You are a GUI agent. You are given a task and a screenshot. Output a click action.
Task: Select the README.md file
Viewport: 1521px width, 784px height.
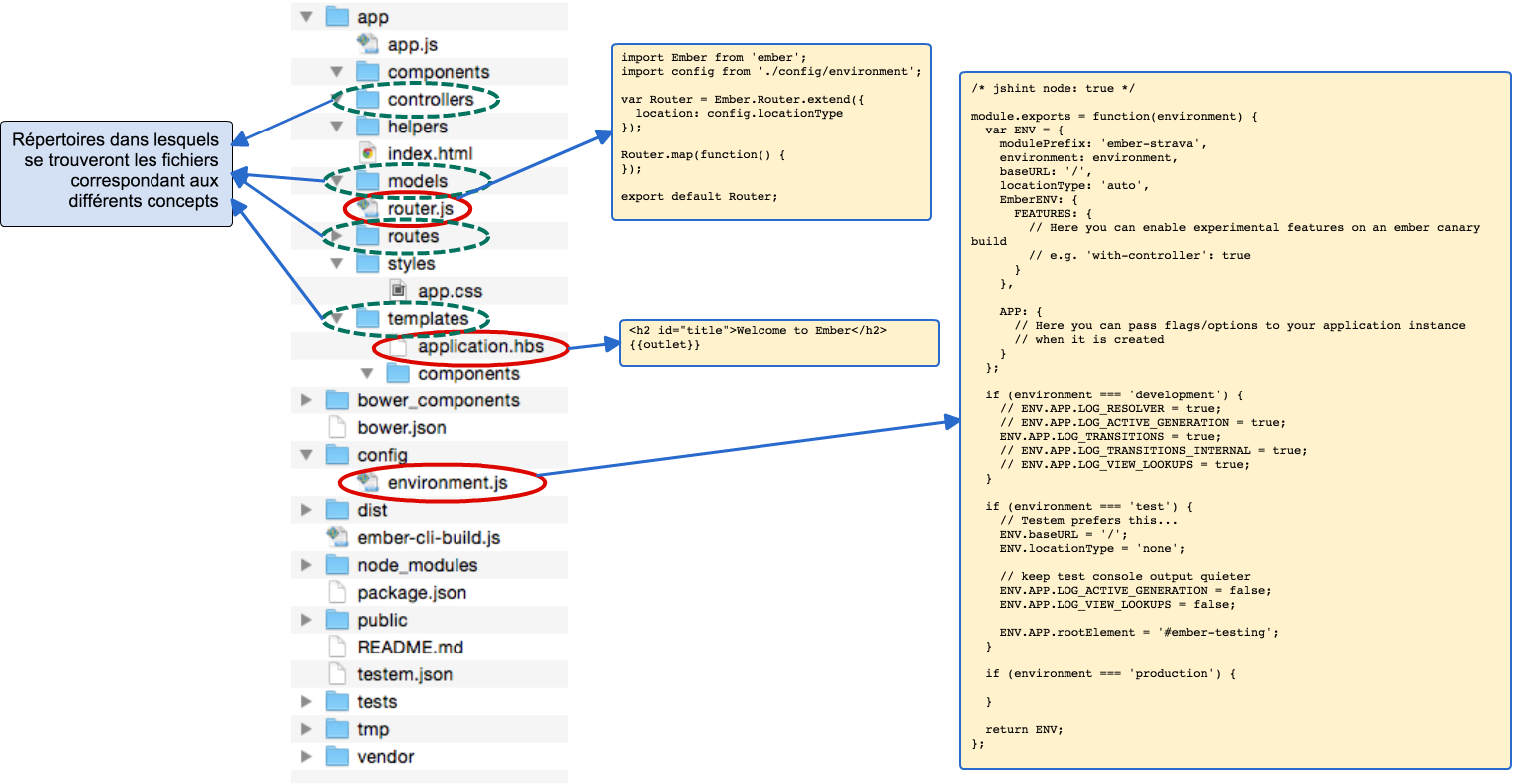click(410, 648)
